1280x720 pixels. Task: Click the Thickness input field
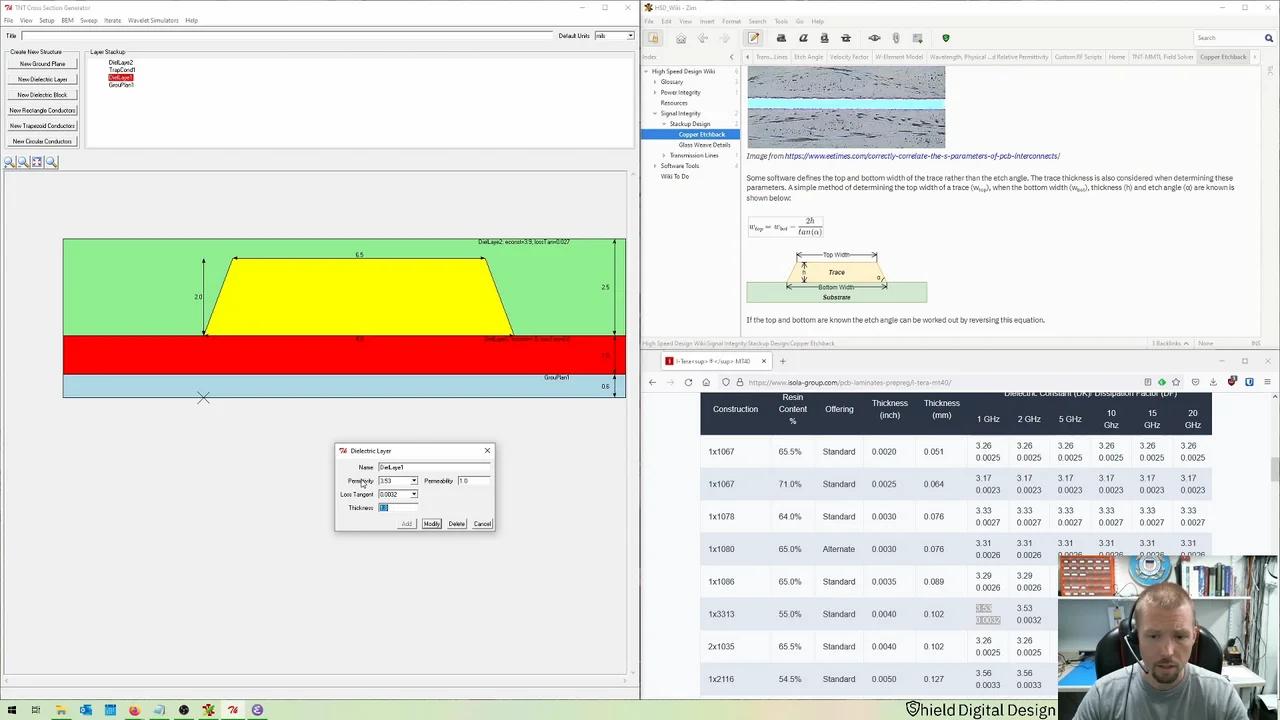(x=397, y=508)
